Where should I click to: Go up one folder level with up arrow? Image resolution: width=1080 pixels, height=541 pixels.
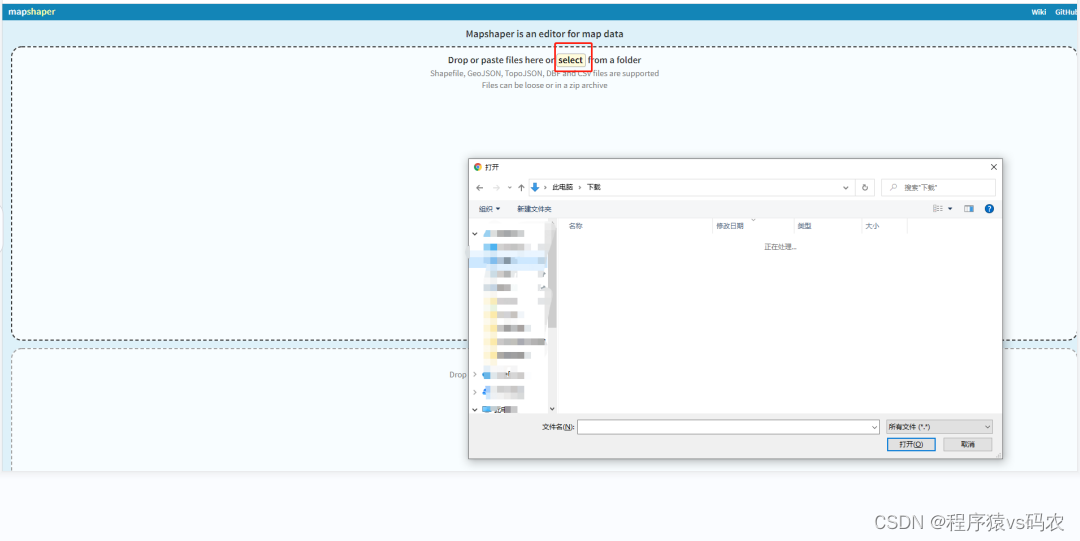point(521,187)
